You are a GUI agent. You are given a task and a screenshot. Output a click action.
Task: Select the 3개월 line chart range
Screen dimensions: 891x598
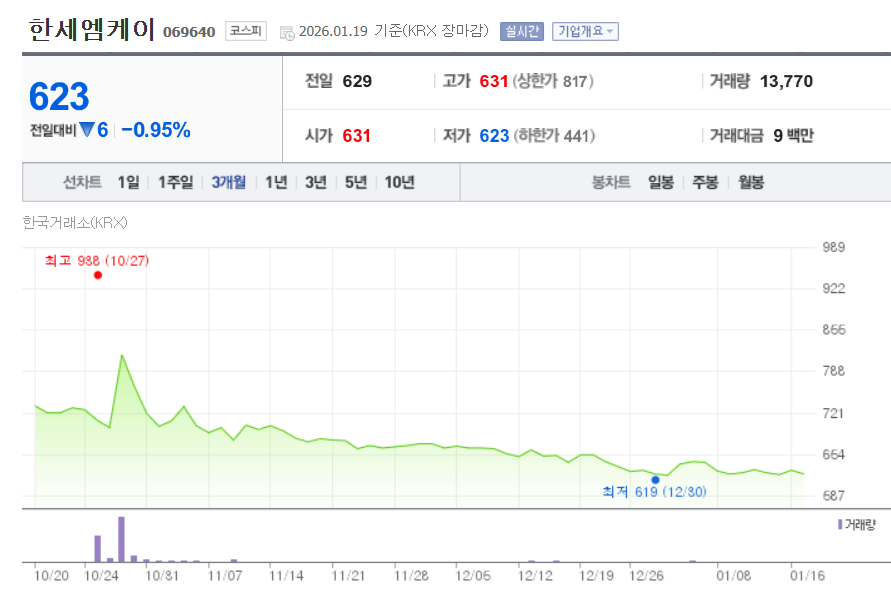click(x=228, y=182)
